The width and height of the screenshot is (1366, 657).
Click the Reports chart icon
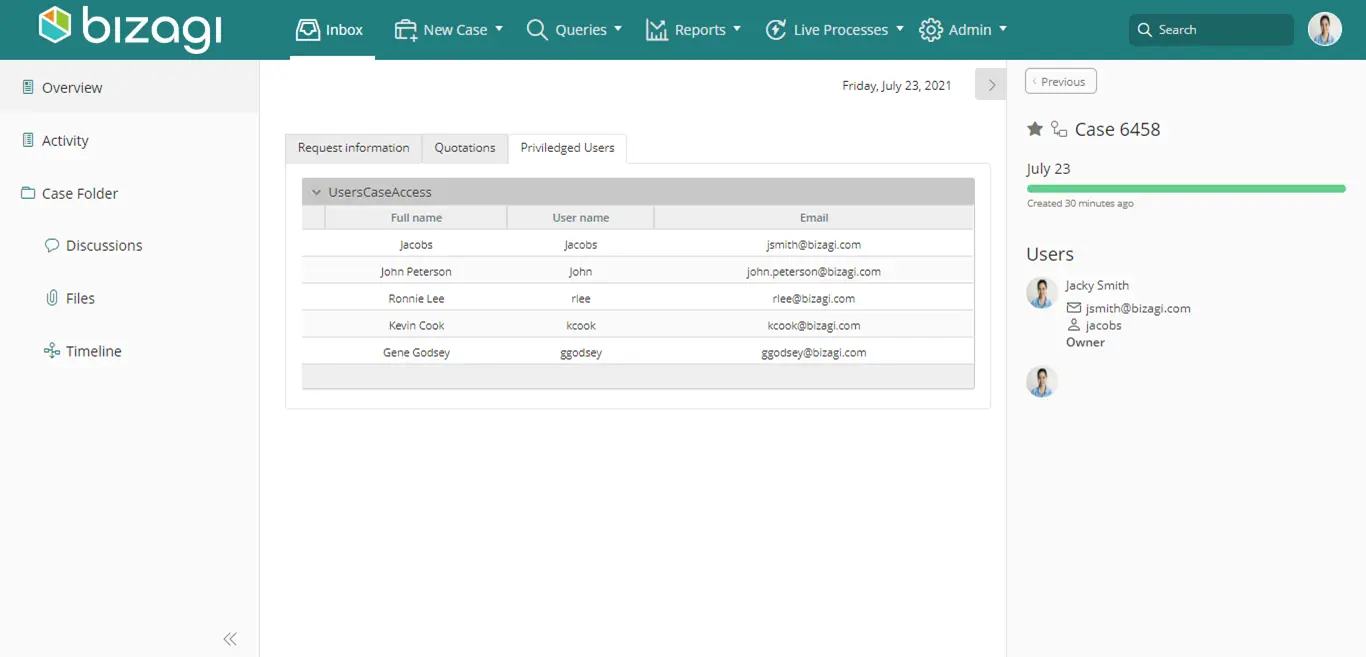point(656,30)
